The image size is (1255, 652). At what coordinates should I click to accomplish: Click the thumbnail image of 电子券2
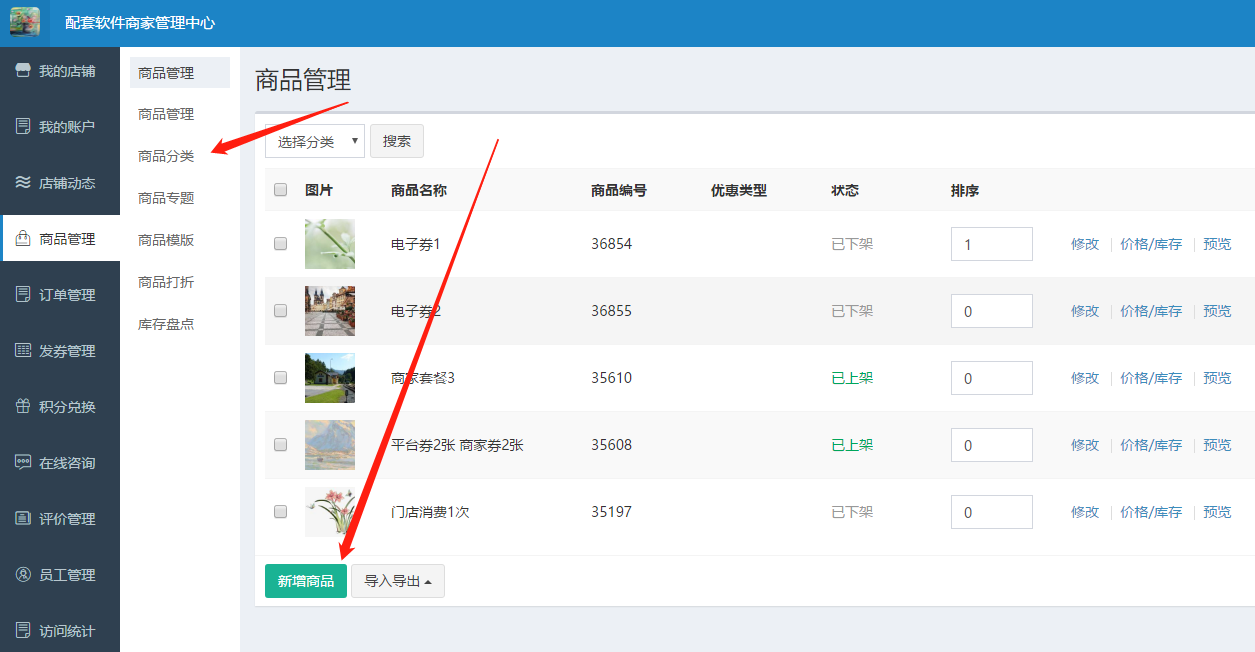pos(330,311)
